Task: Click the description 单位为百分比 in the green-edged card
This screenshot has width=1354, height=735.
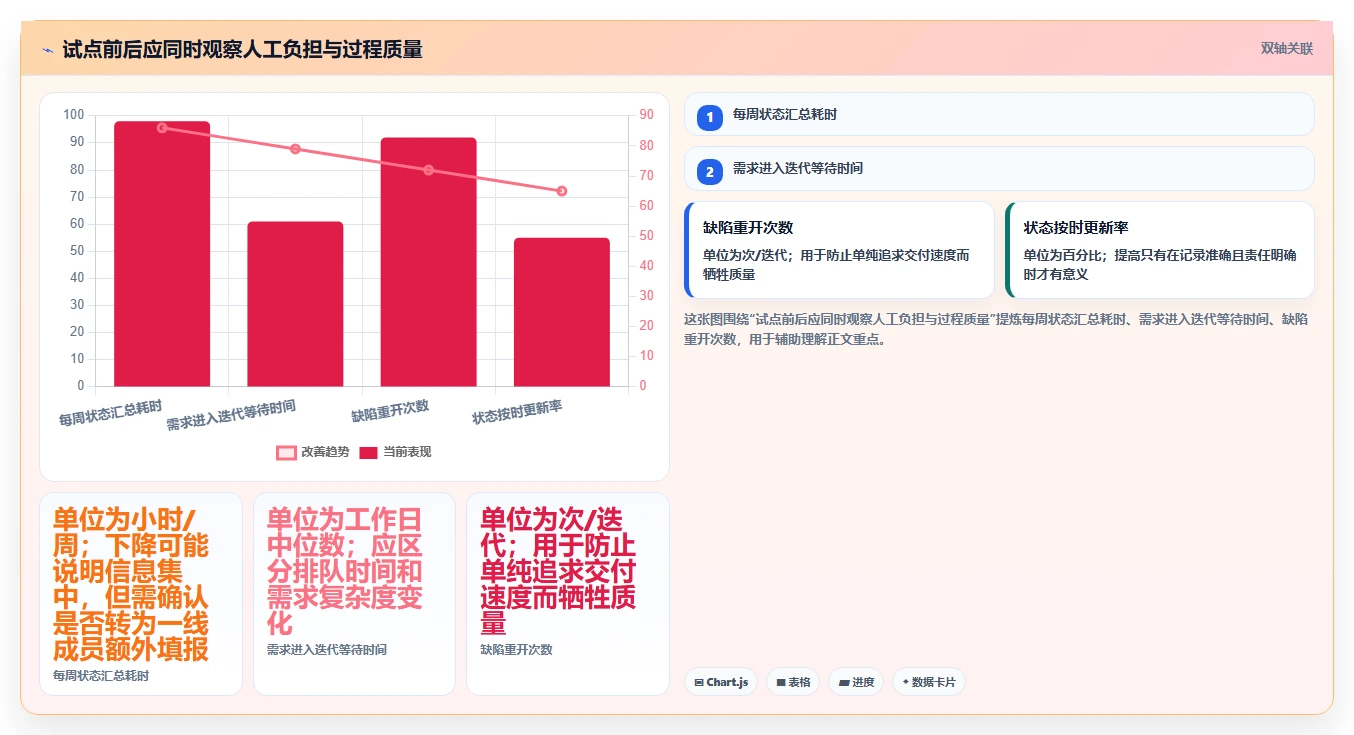Action: 1160,264
